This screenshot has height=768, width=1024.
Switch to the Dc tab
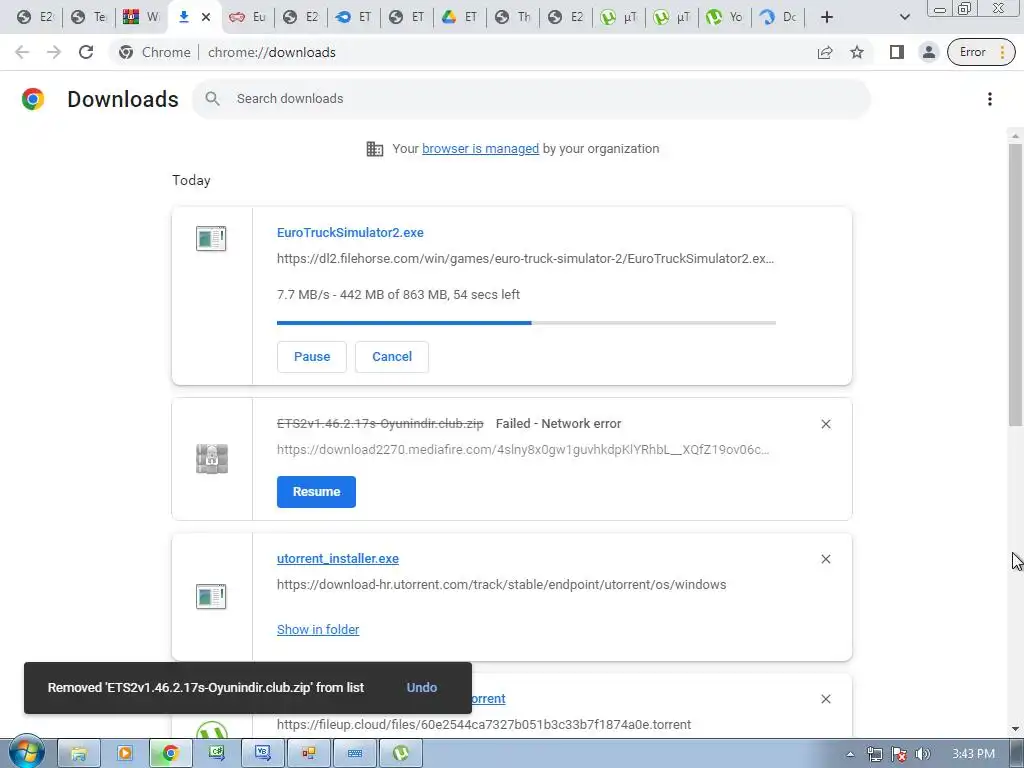(x=778, y=17)
